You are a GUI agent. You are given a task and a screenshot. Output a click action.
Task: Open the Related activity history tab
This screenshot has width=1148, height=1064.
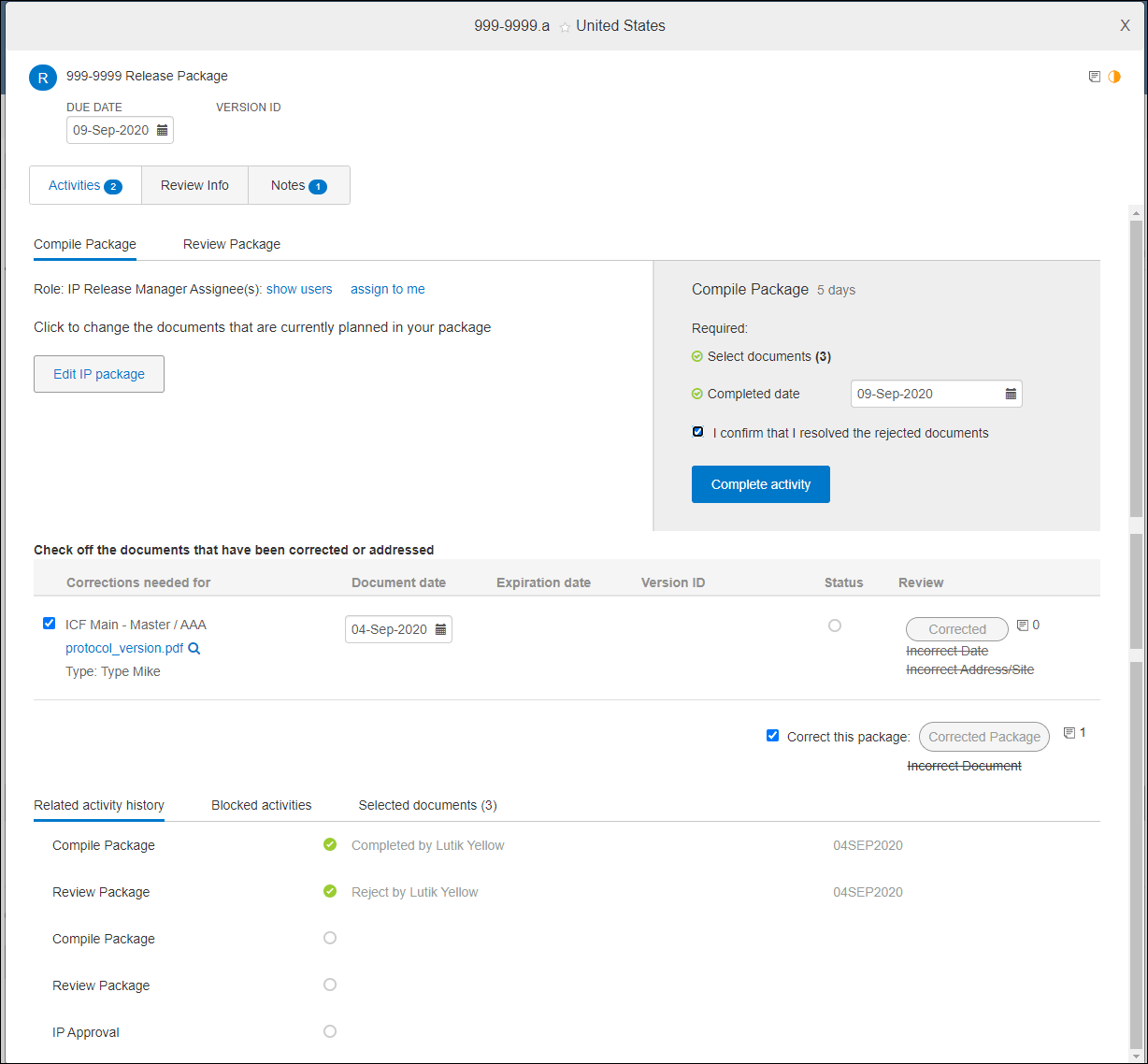(x=99, y=805)
